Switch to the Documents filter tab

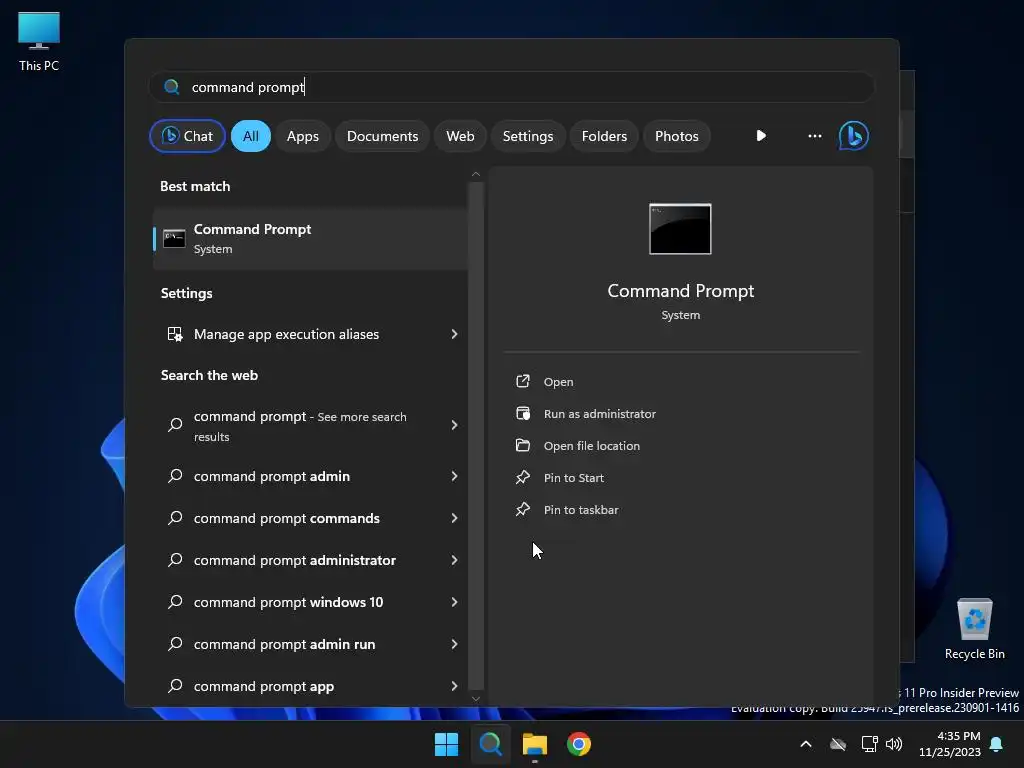point(382,136)
